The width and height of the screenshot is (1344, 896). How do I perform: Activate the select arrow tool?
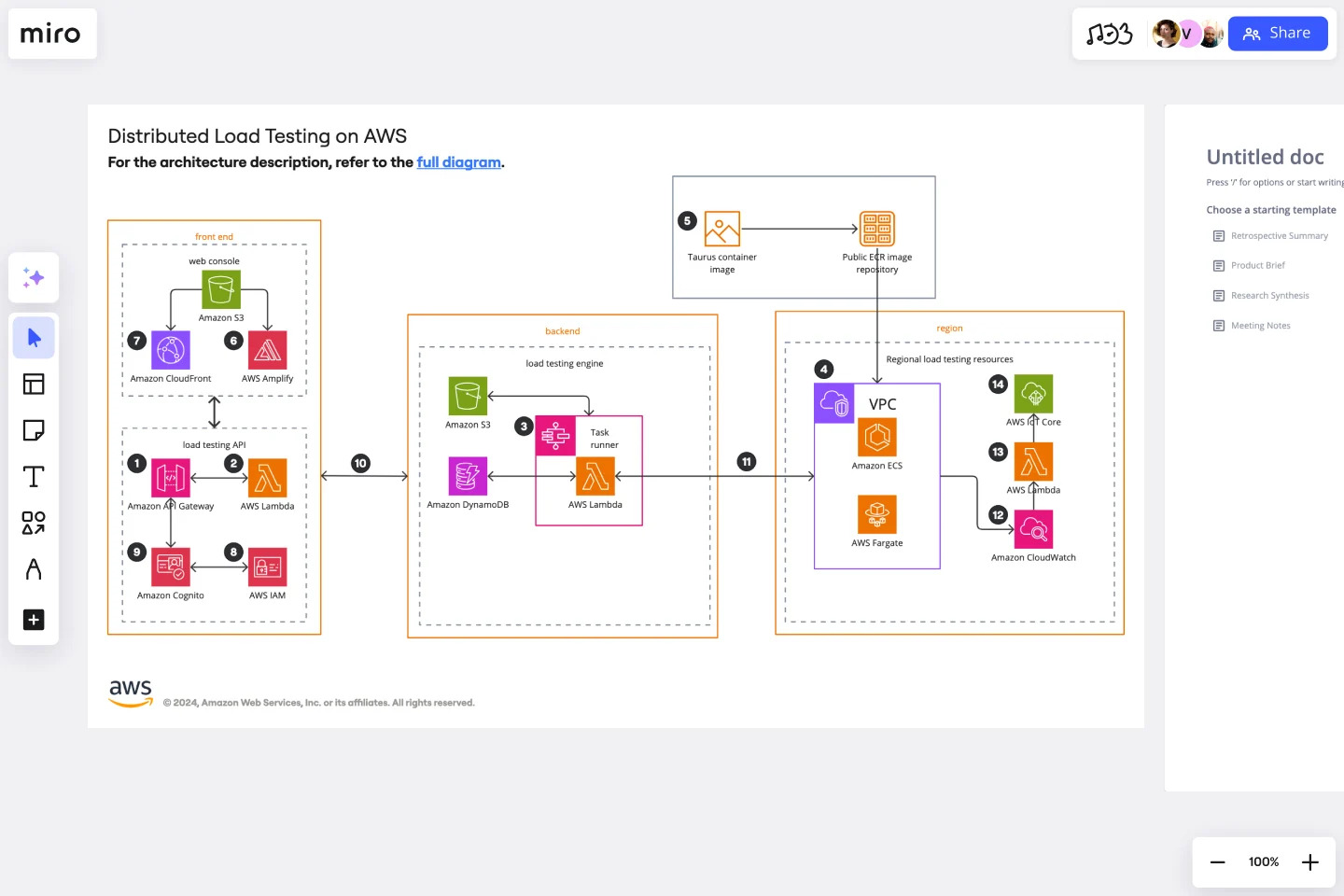(x=34, y=337)
